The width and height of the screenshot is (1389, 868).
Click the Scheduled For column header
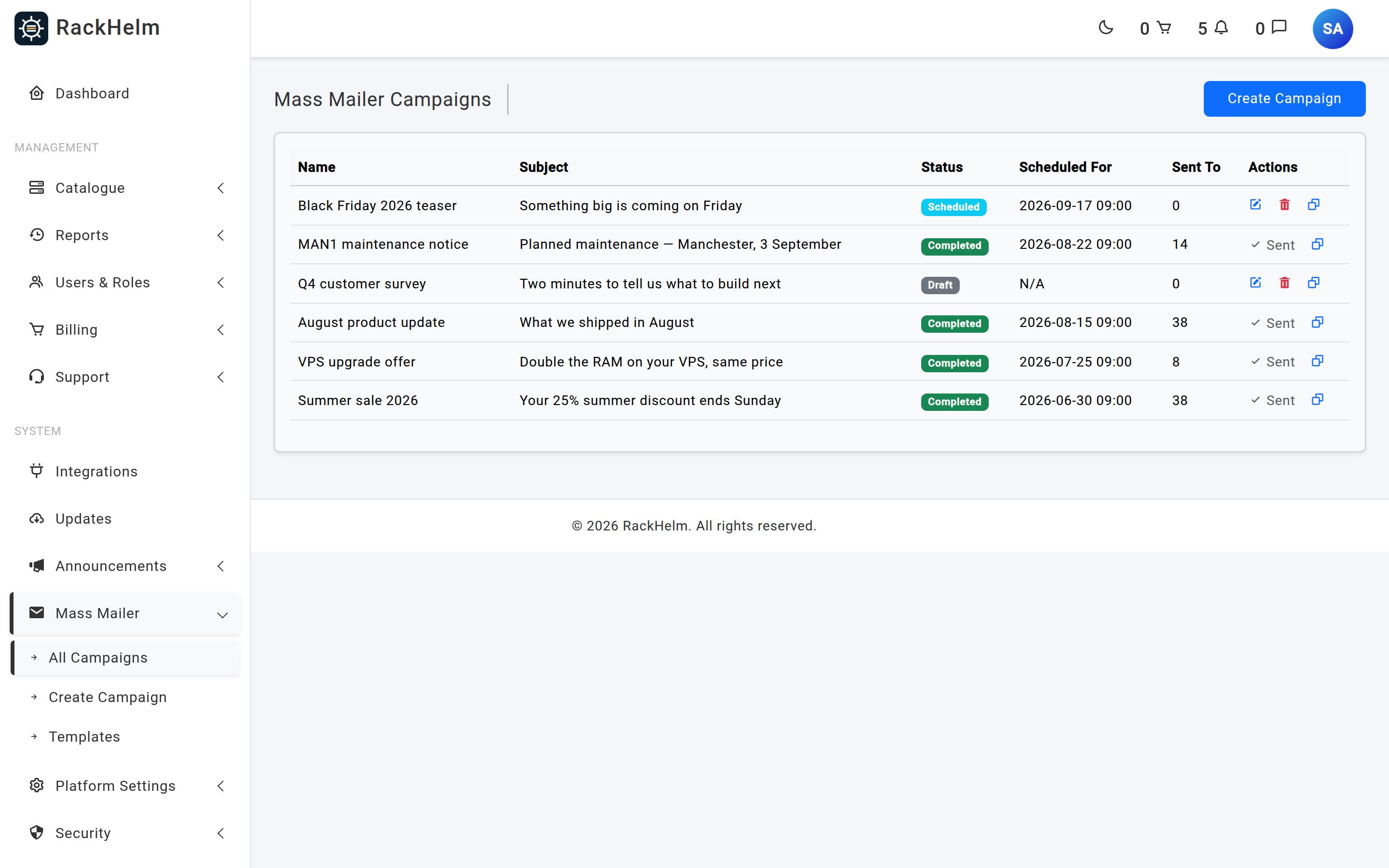[1065, 167]
